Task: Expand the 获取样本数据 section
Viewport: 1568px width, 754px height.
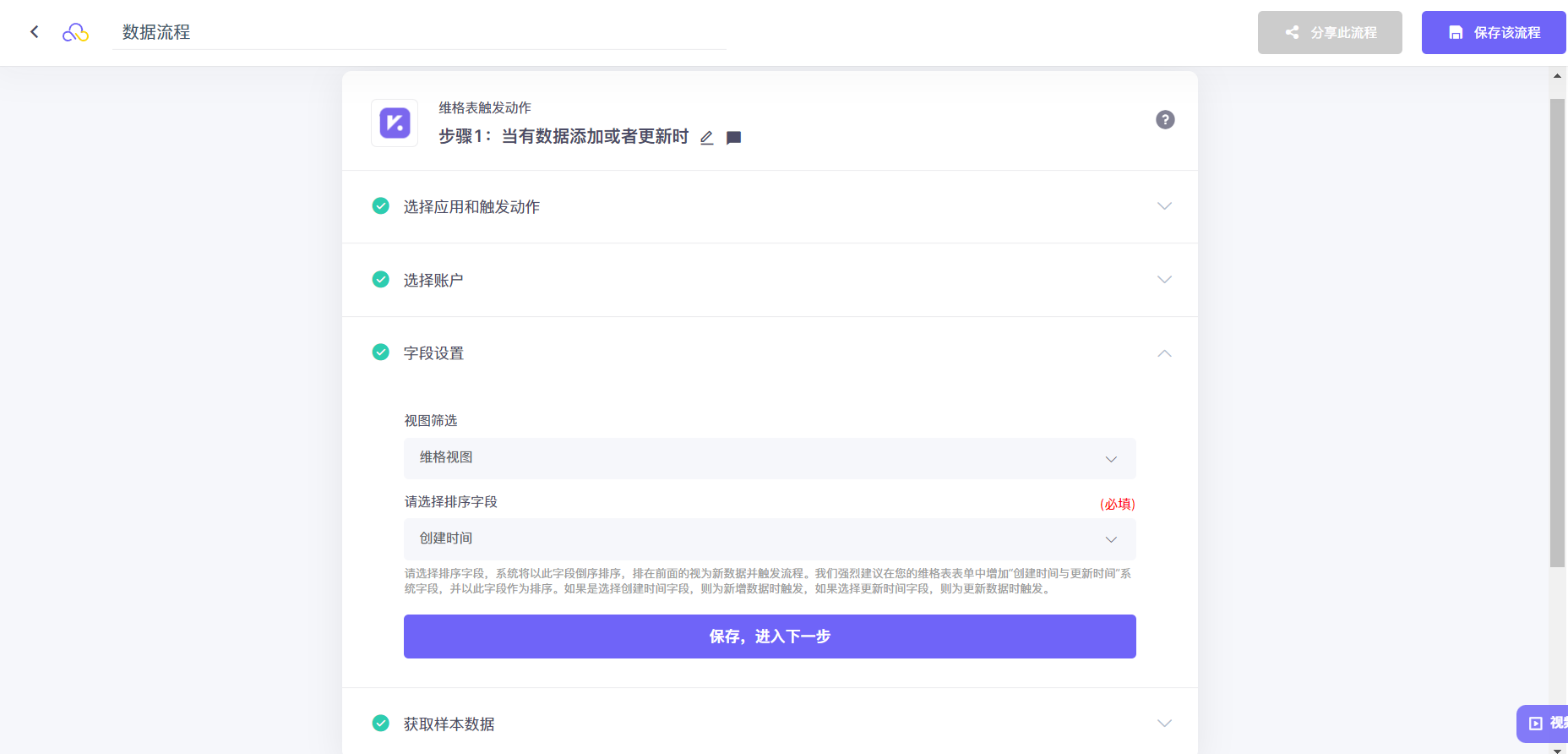Action: tap(1164, 724)
